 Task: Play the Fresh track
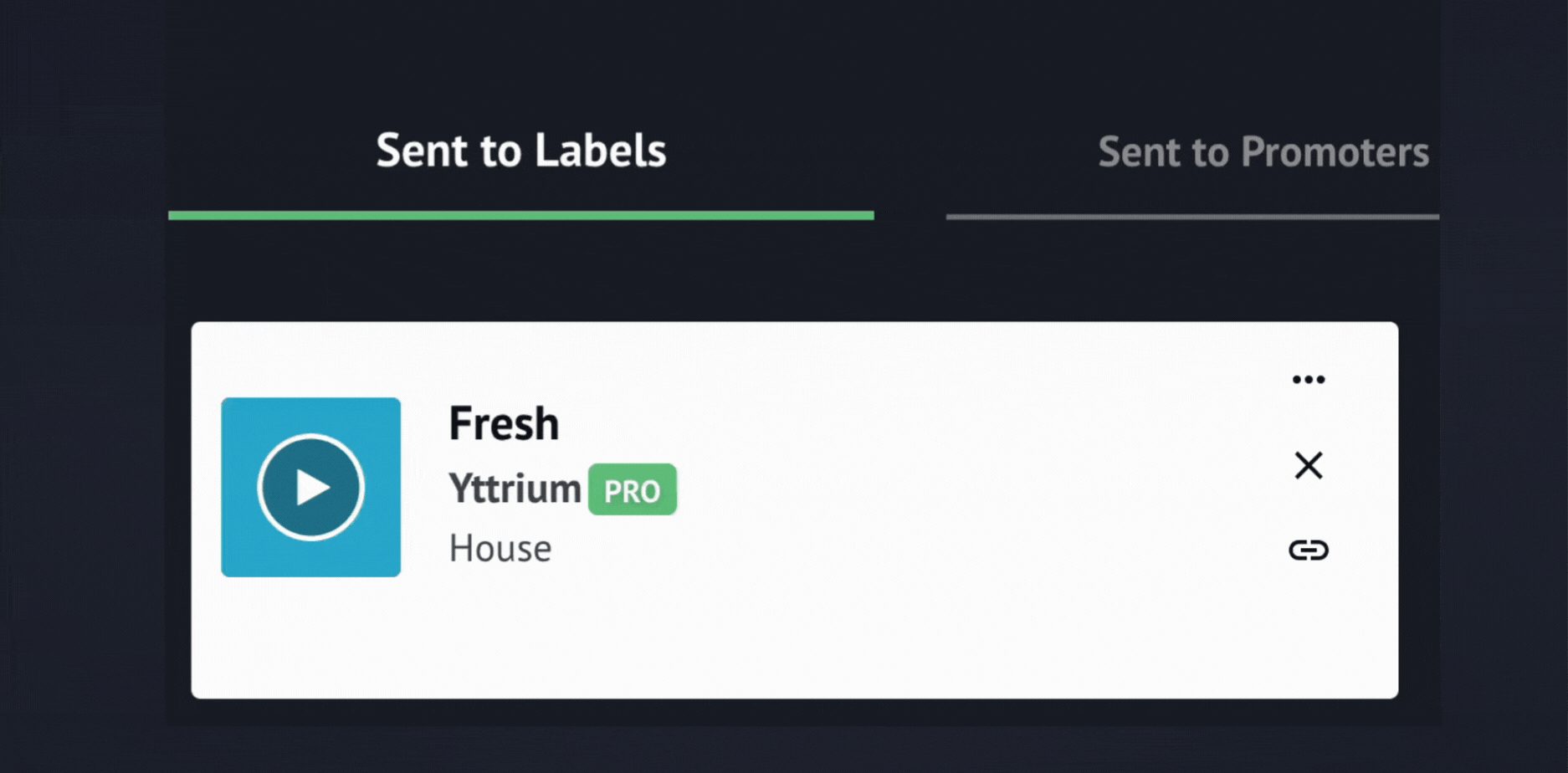pos(310,487)
